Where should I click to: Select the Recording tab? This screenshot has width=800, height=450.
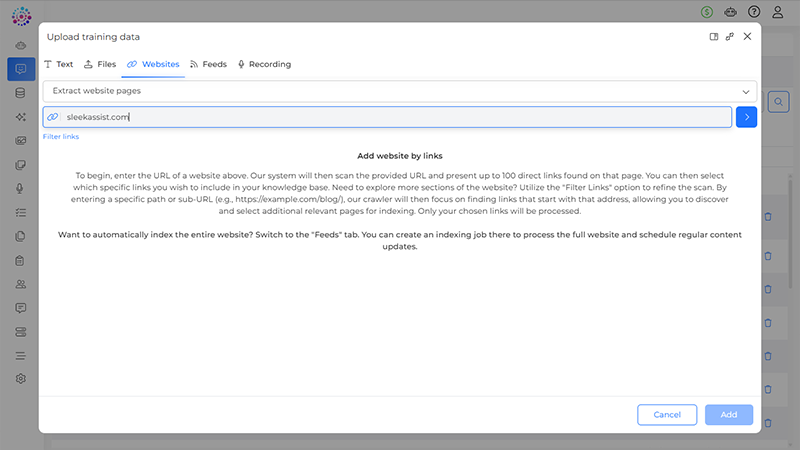[x=264, y=64]
